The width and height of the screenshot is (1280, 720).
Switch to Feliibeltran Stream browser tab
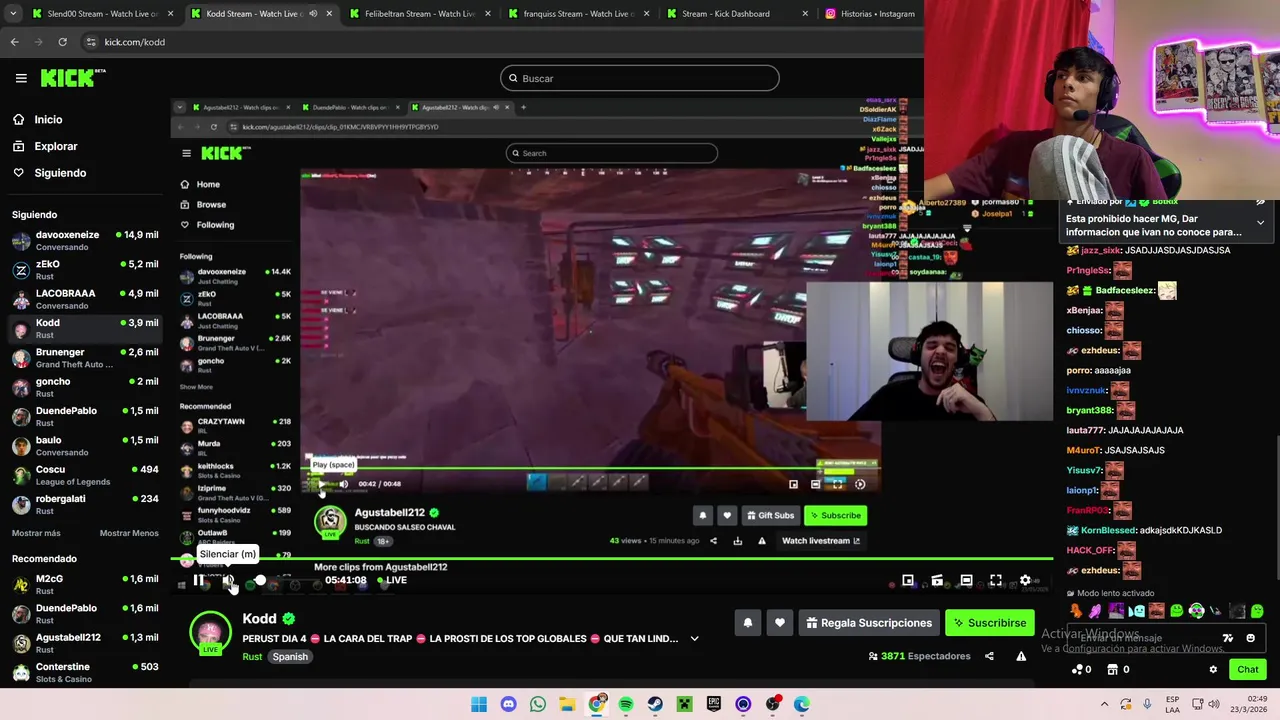[419, 14]
